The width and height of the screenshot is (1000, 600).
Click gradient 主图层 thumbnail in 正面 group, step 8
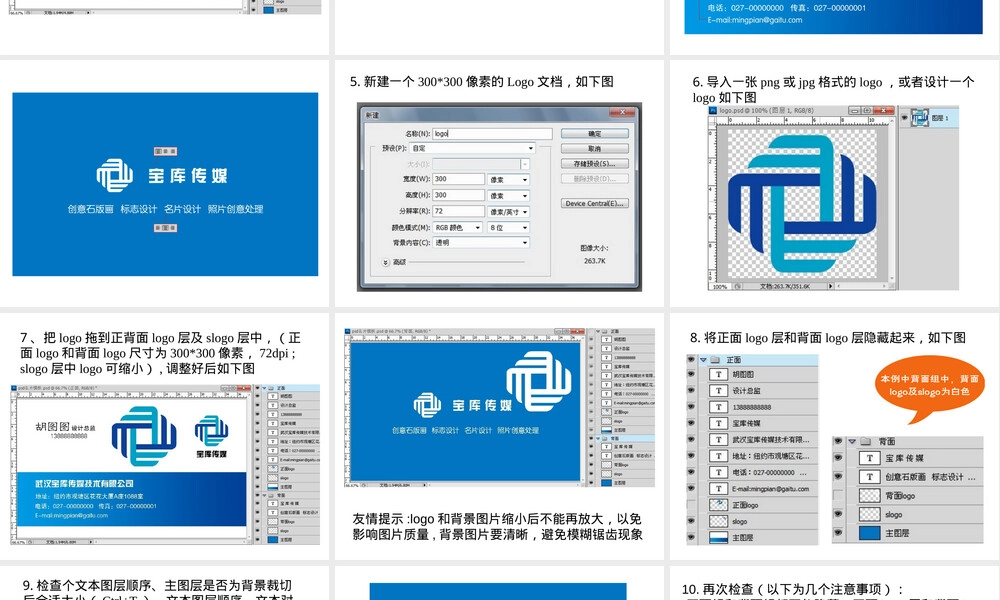pos(718,538)
